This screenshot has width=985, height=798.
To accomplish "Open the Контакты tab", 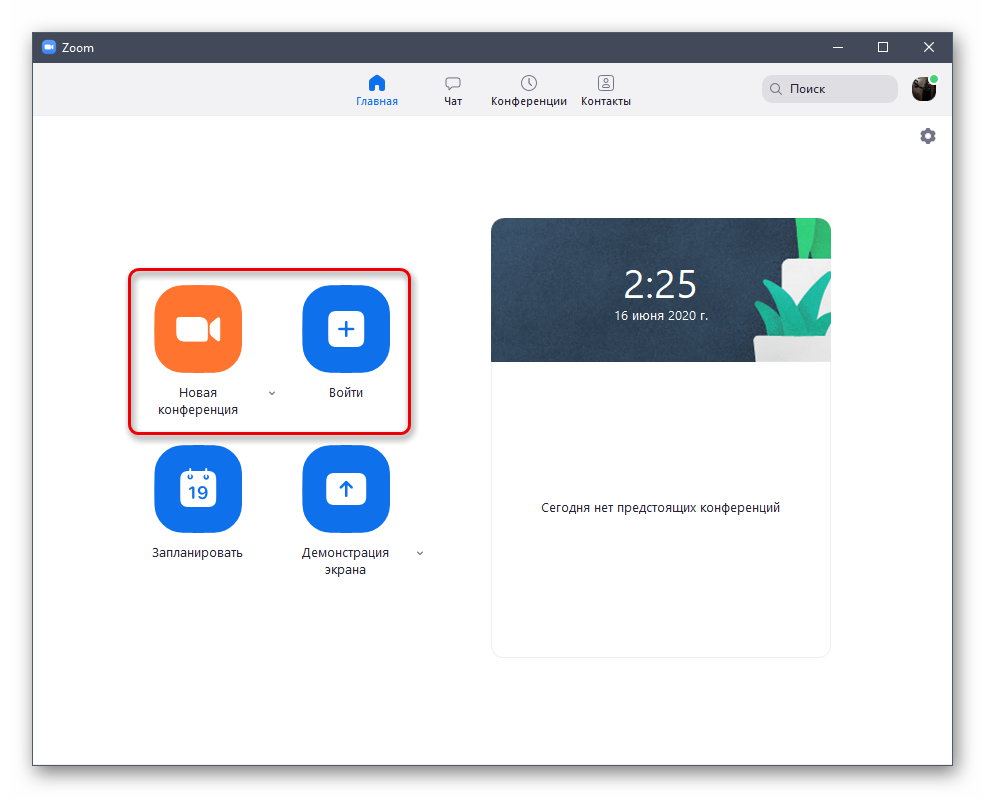I will tap(606, 90).
